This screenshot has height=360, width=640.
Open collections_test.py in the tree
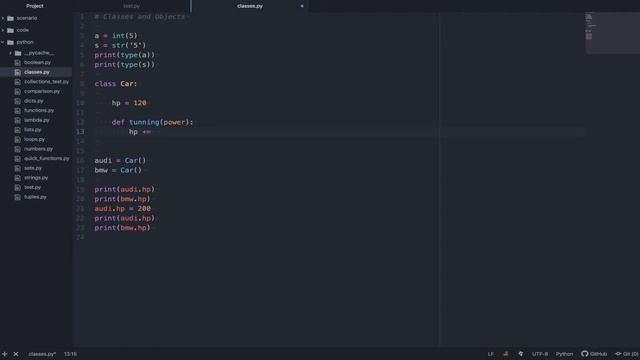click(47, 82)
